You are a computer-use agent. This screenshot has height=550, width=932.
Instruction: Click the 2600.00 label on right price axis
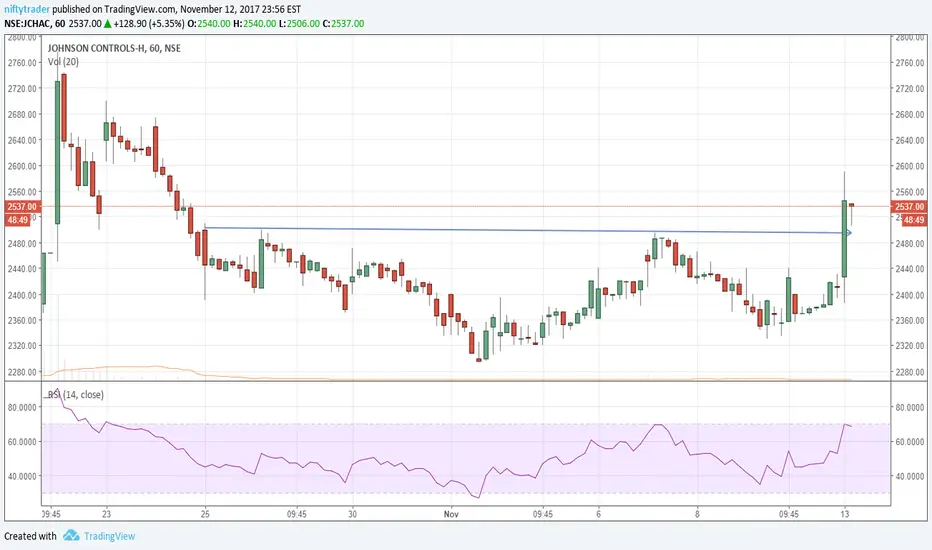[909, 166]
